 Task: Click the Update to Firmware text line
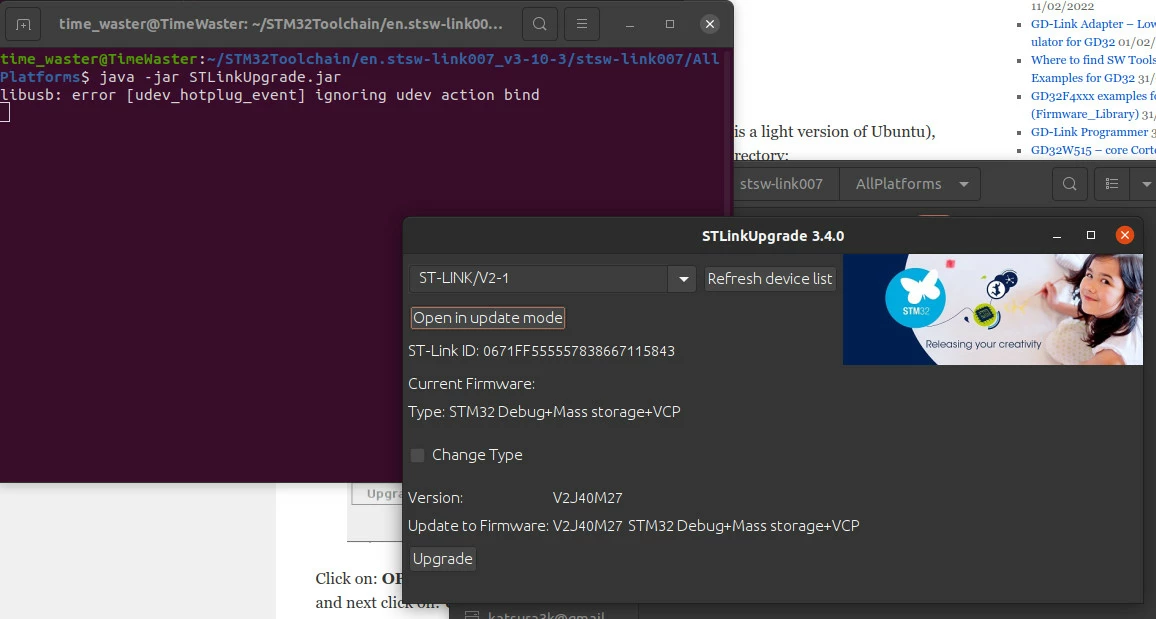(x=634, y=526)
